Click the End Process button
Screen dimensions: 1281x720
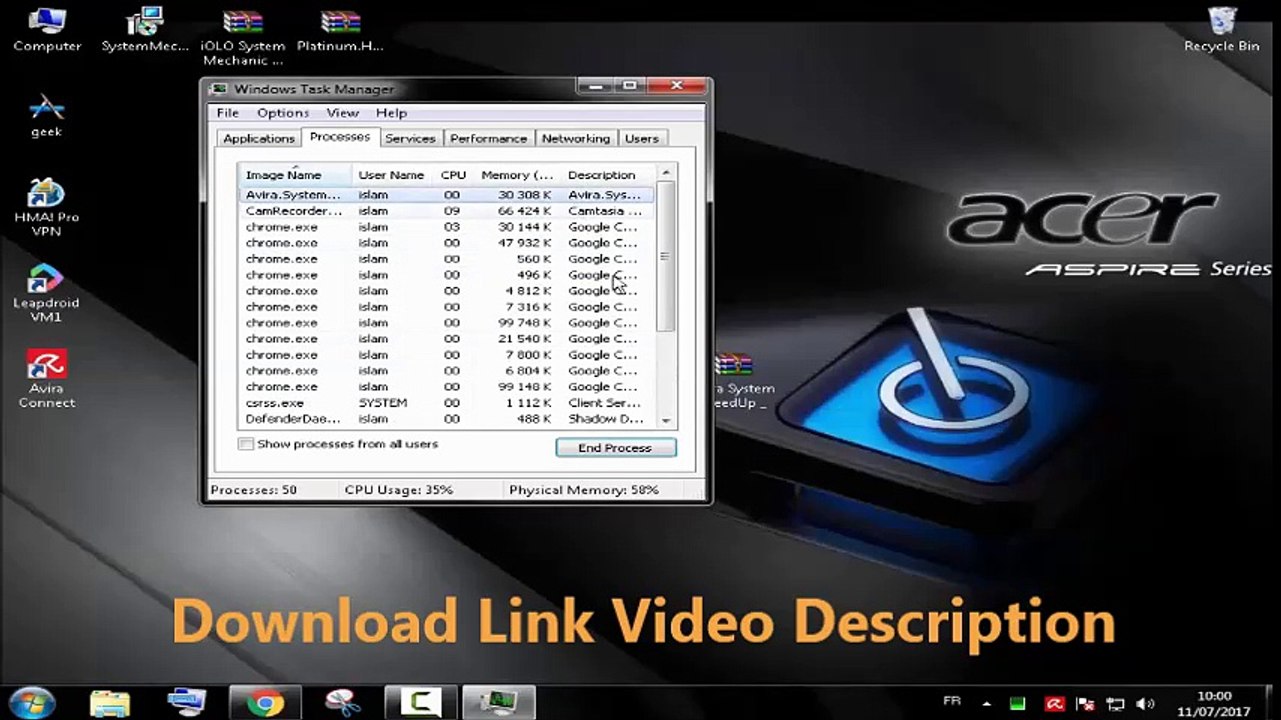click(615, 448)
